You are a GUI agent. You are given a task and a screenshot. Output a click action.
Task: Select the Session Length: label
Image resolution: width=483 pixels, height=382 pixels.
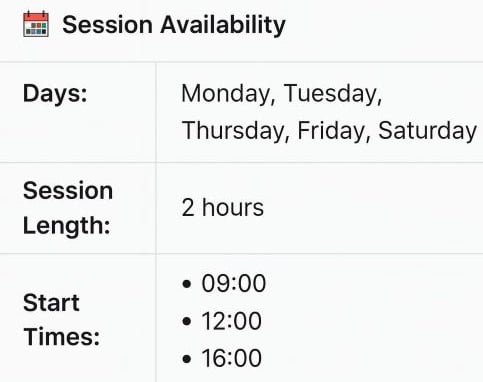[x=68, y=208]
